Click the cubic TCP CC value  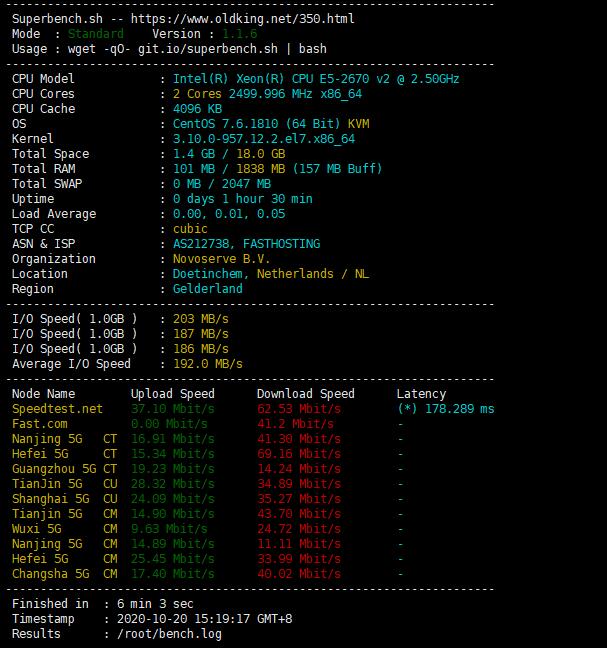(190, 229)
